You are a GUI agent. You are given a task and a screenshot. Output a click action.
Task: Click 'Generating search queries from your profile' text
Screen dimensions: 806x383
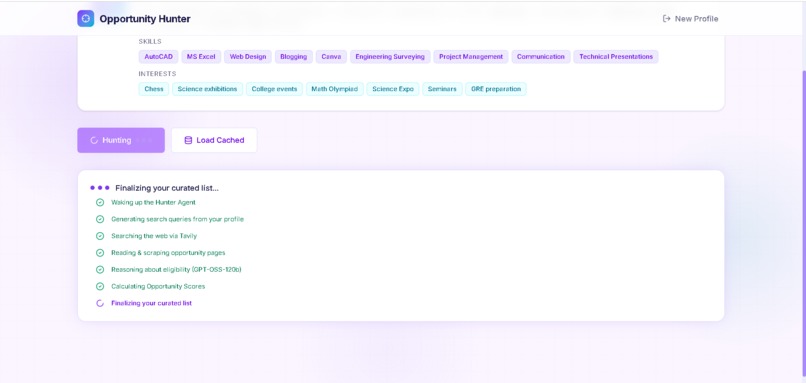pos(177,219)
